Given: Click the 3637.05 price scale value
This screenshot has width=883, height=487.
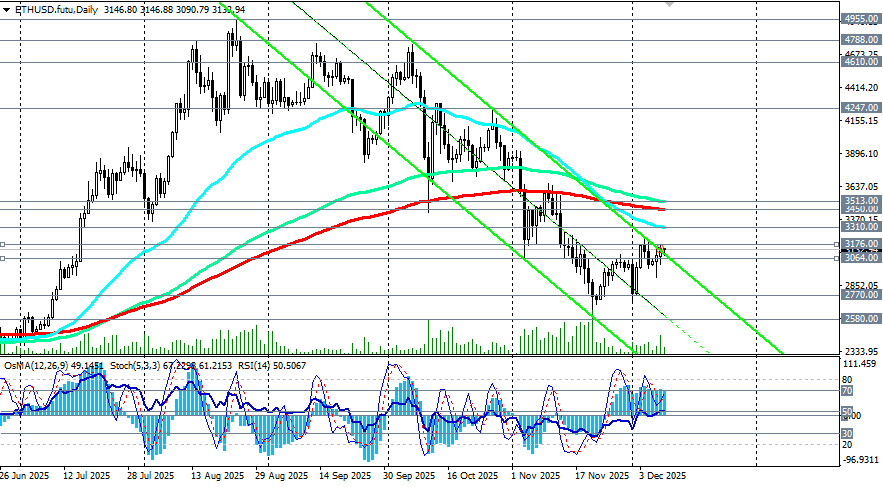Looking at the screenshot, I should click(x=862, y=186).
